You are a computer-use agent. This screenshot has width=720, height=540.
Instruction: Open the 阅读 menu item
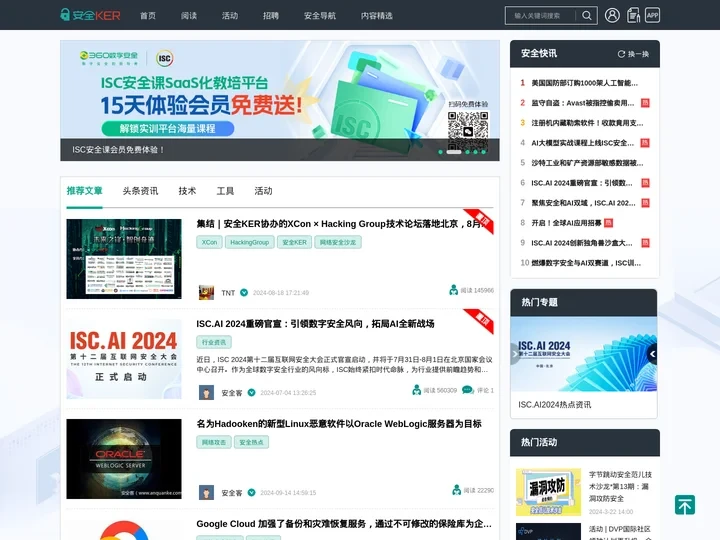(189, 16)
